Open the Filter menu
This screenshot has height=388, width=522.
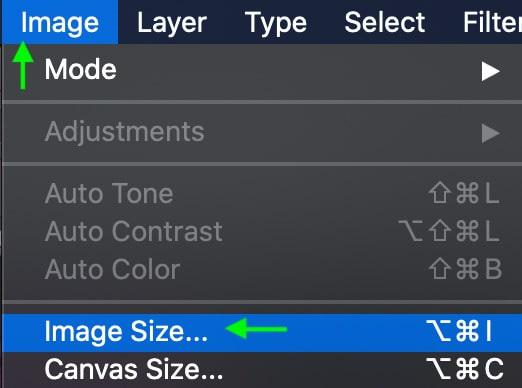click(492, 22)
